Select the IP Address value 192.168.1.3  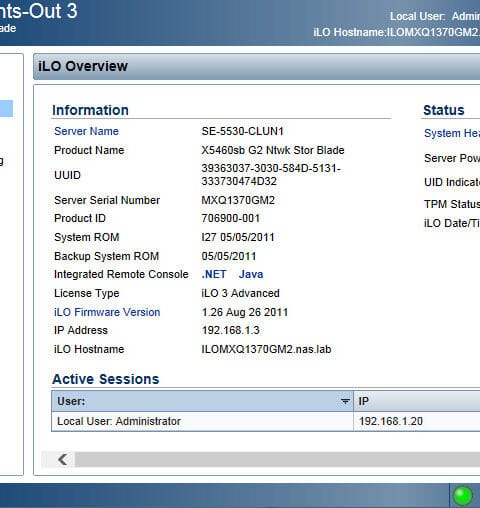pyautogui.click(x=231, y=330)
